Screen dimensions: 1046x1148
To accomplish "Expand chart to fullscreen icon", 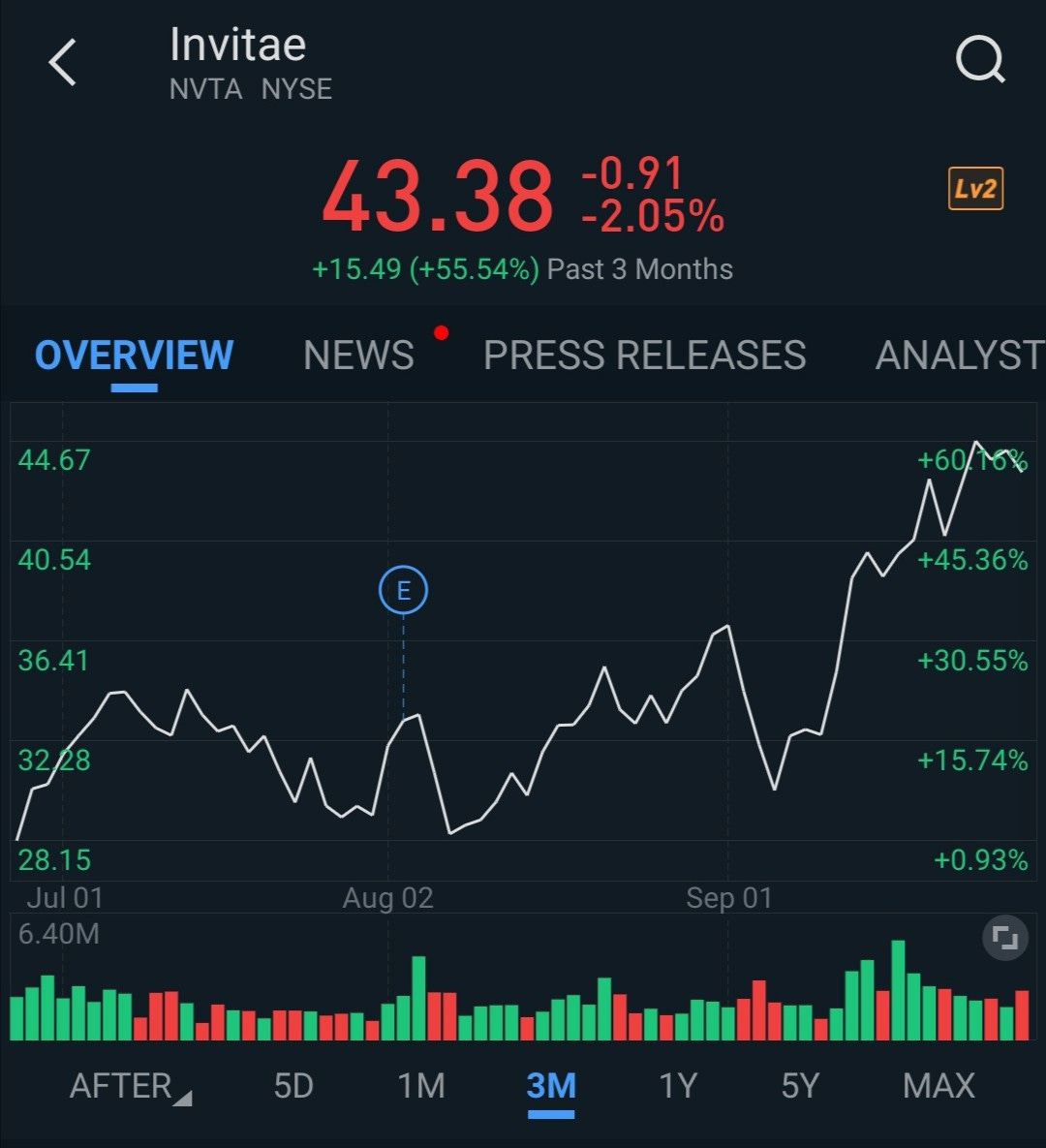I will pyautogui.click(x=1005, y=938).
